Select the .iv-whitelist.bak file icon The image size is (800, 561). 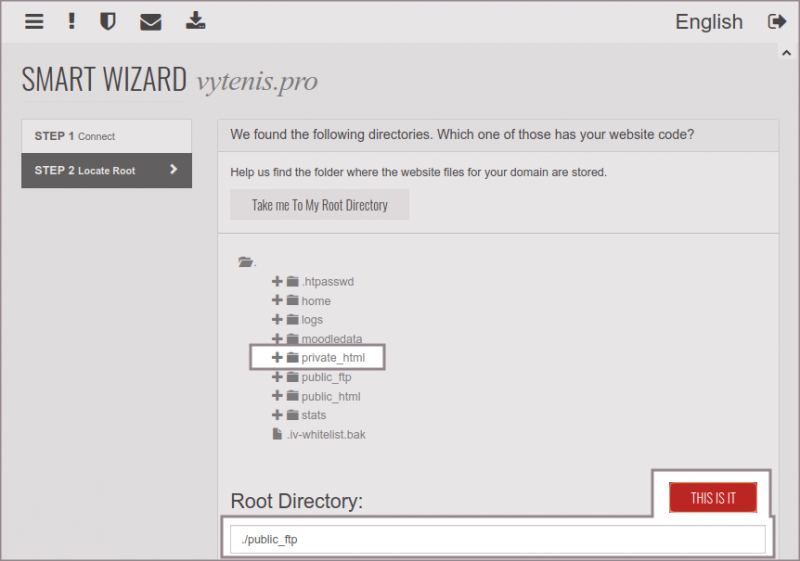pos(278,434)
